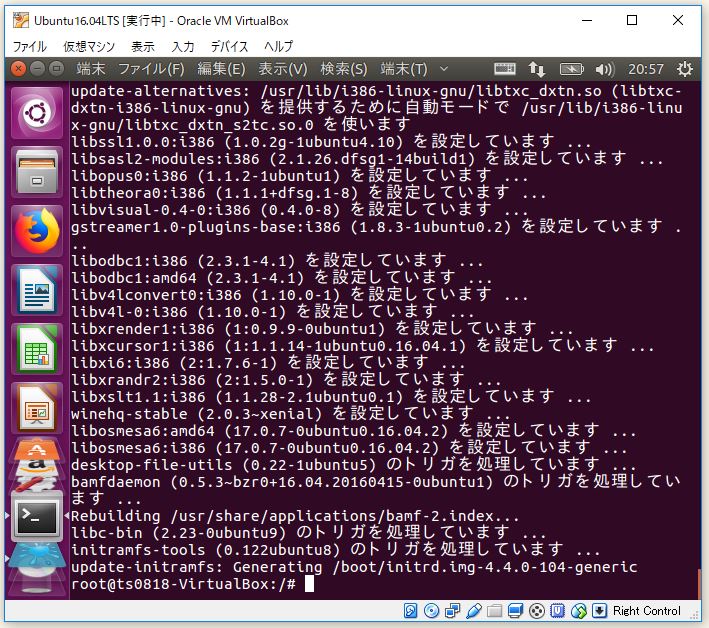Click the VirtualBox shared folders status icon
Viewport: 709px width, 628px height.
[494, 611]
